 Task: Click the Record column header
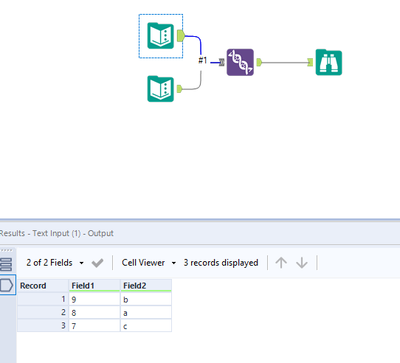[43, 286]
